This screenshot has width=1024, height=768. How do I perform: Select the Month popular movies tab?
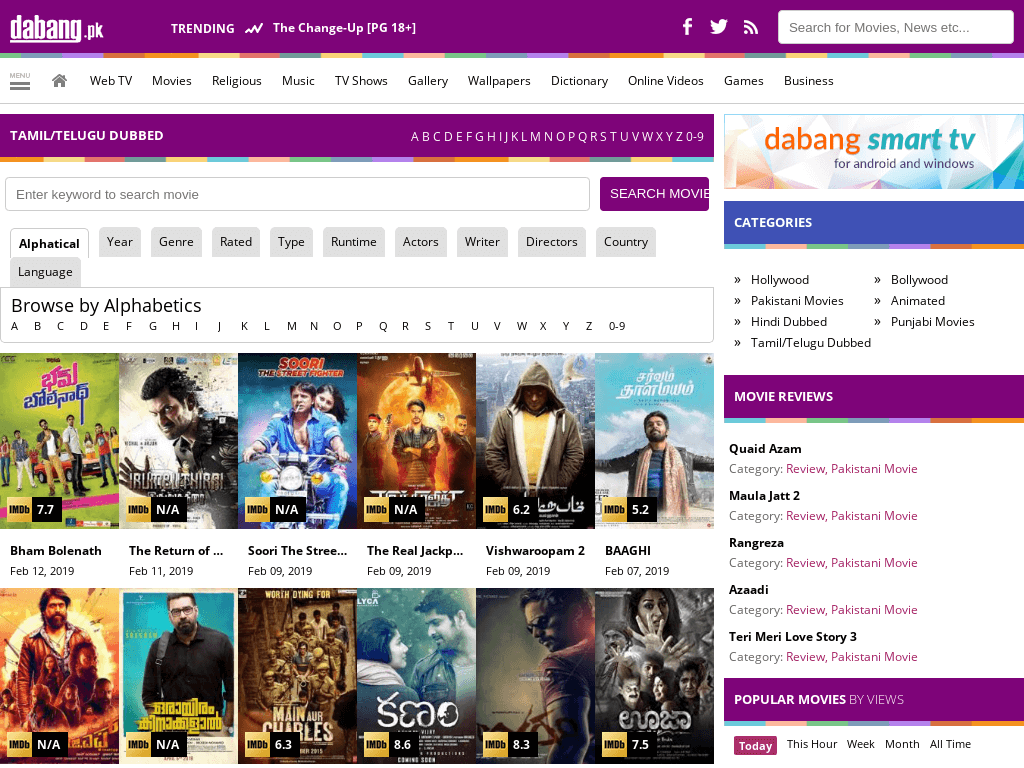click(x=902, y=744)
